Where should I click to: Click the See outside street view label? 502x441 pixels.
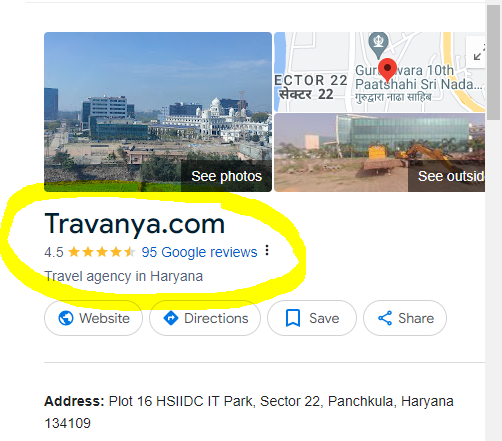(x=447, y=176)
